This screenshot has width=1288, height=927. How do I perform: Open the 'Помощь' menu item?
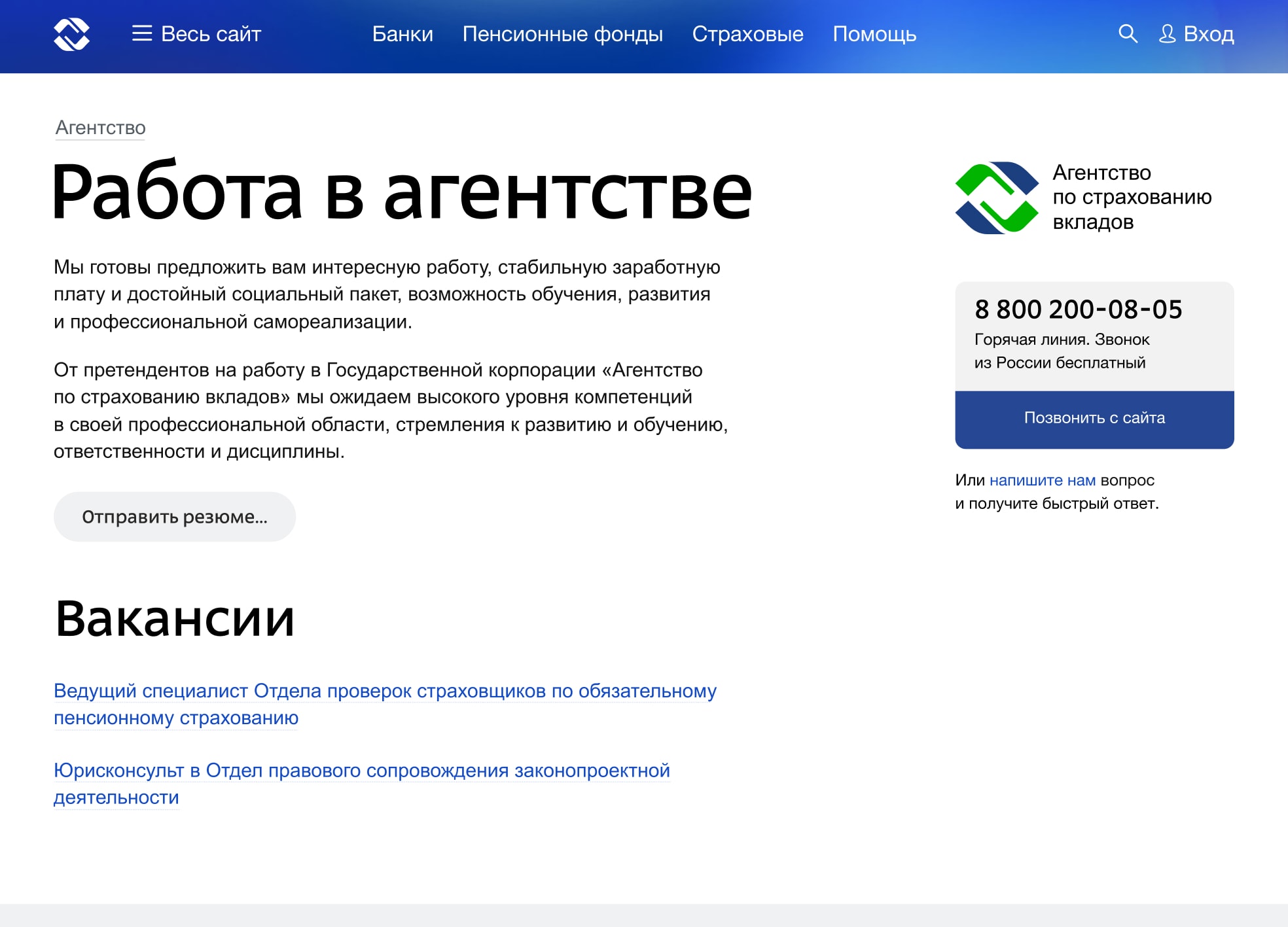click(874, 34)
